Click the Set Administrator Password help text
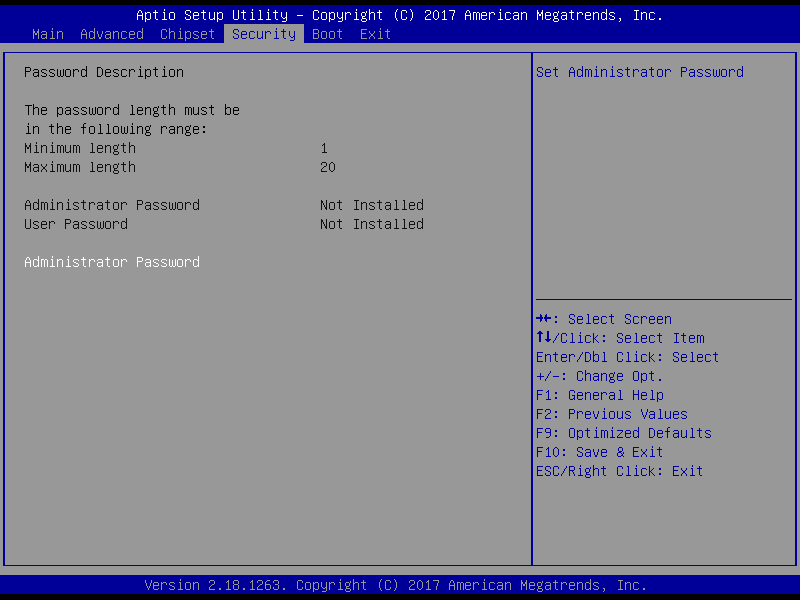The image size is (800, 600). click(x=640, y=72)
